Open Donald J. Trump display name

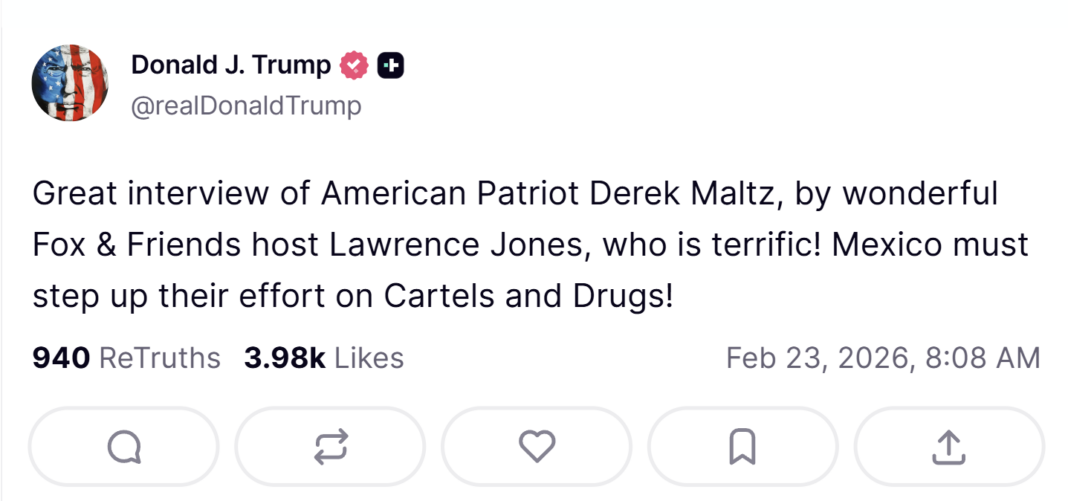click(231, 66)
